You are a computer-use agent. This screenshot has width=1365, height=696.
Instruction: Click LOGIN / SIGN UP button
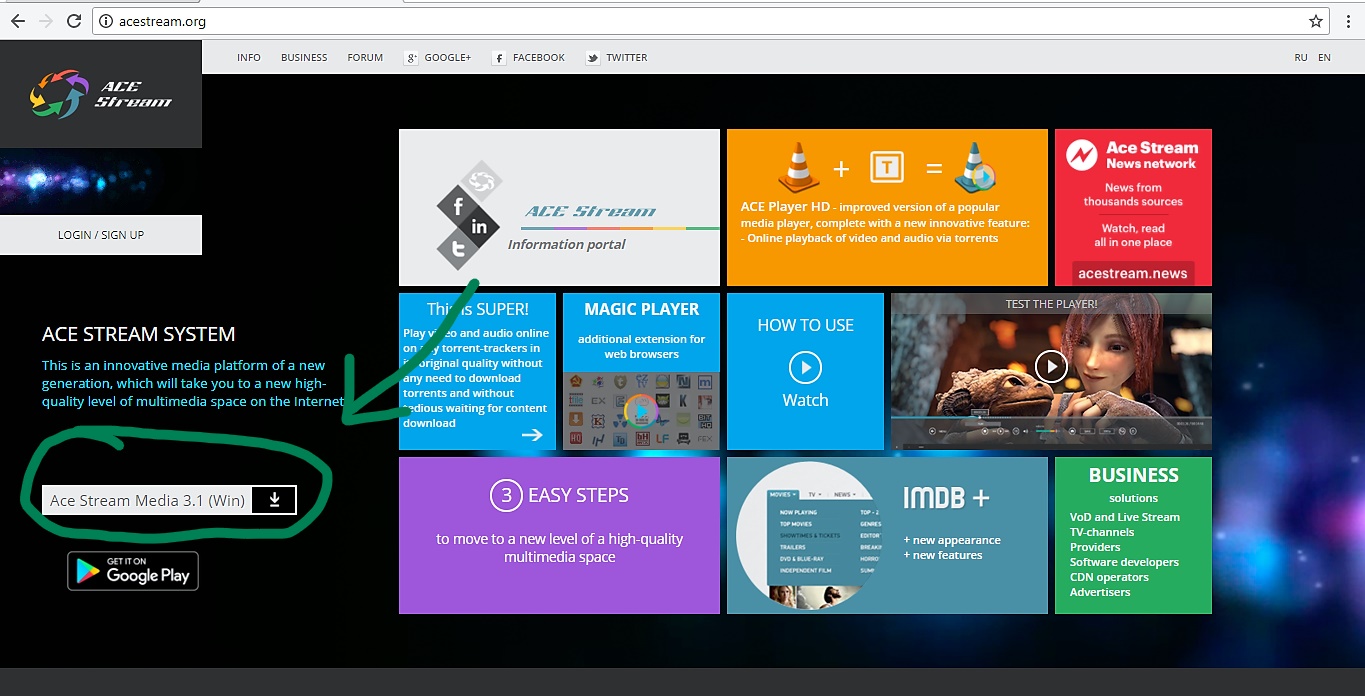[x=101, y=235]
